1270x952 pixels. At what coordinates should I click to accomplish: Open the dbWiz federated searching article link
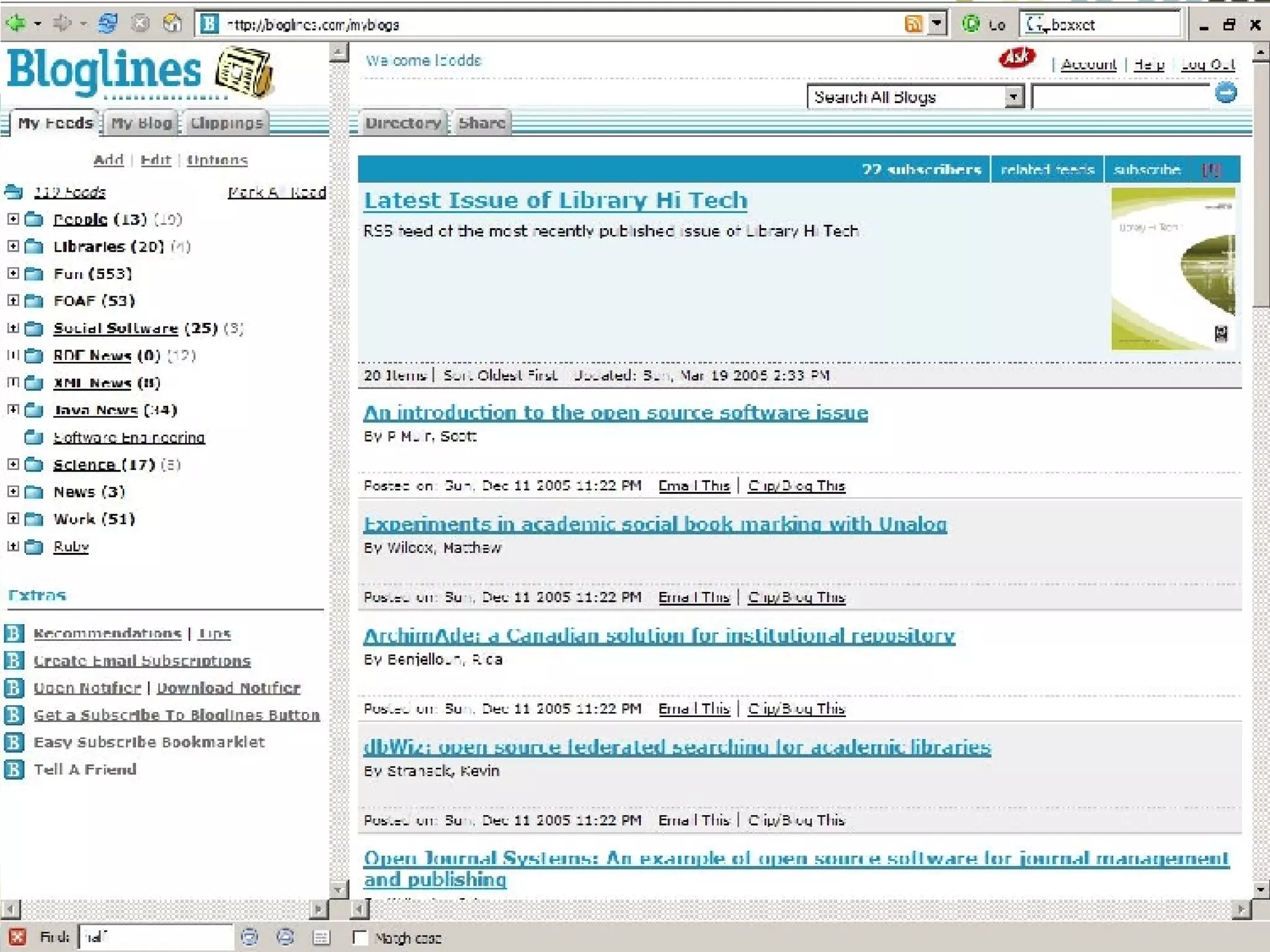[x=677, y=747]
